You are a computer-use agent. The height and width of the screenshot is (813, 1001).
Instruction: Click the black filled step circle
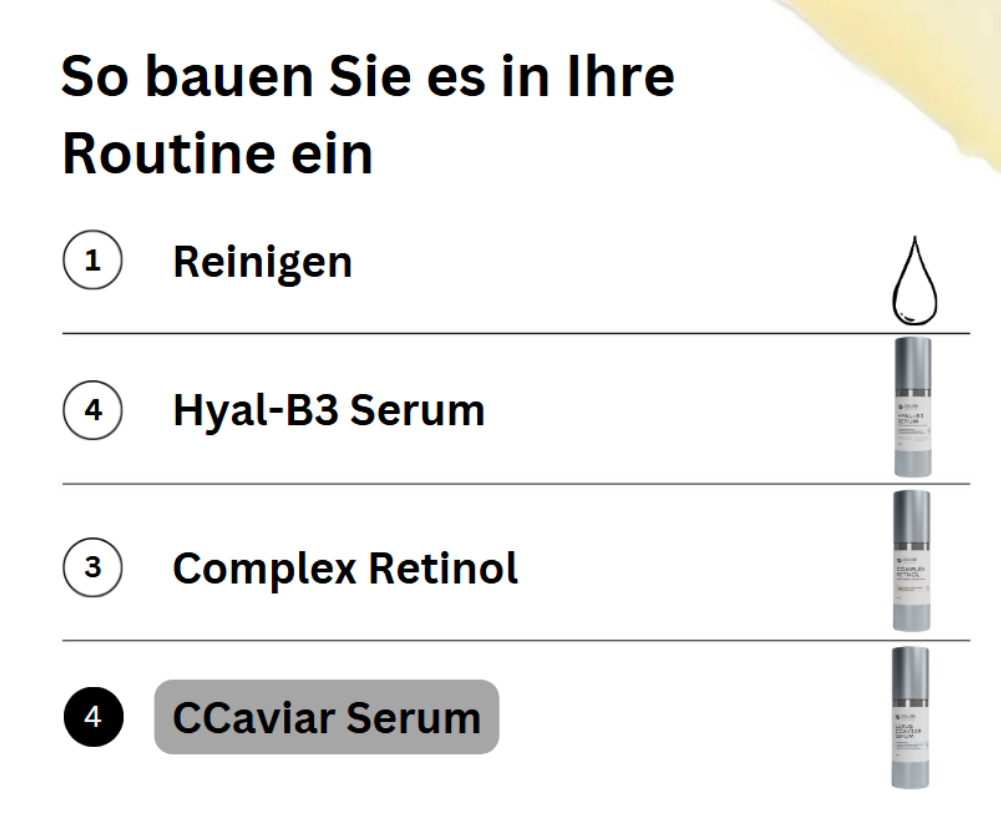click(x=93, y=717)
